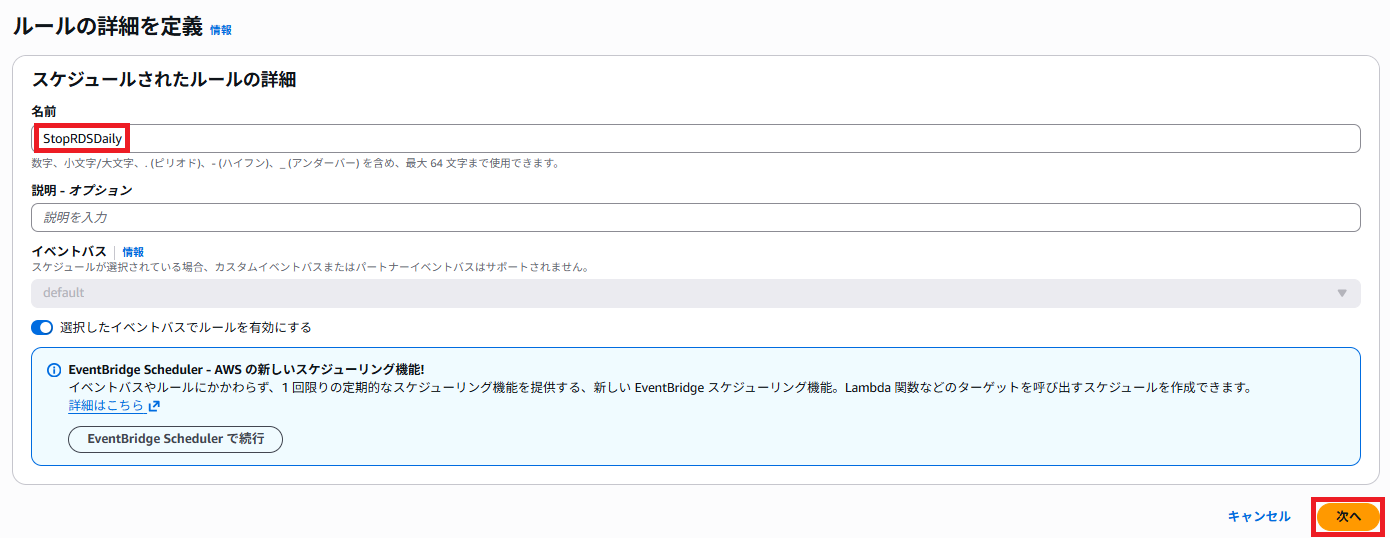The width and height of the screenshot is (1390, 538).
Task: Open the 詳細はこちら link
Action: [x=106, y=406]
